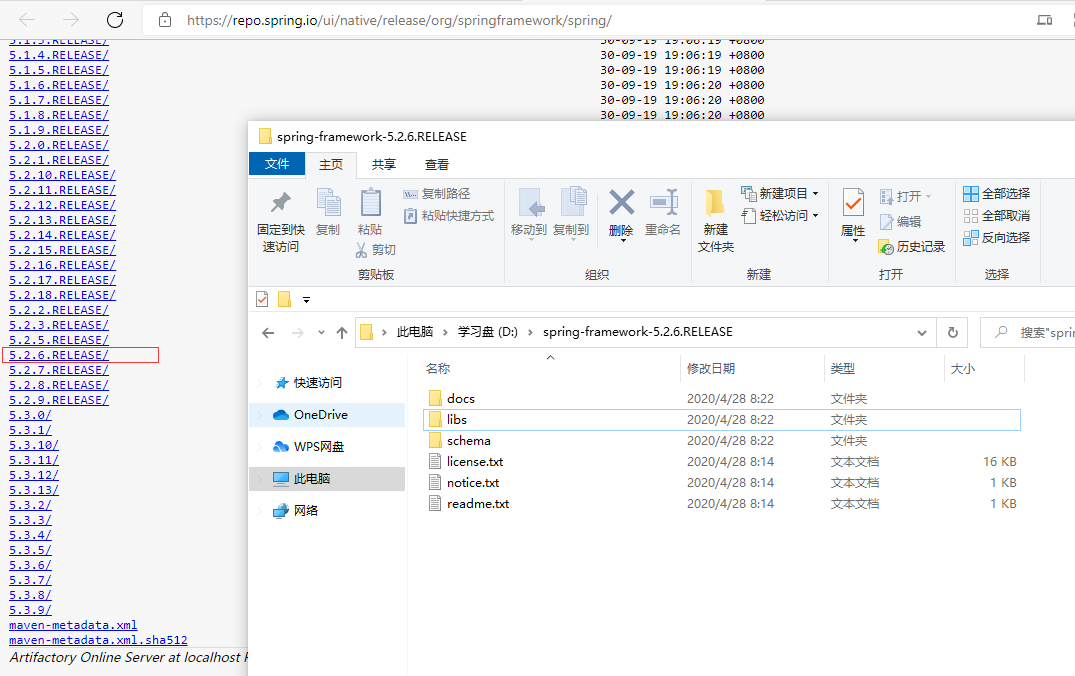This screenshot has width=1075, height=676.
Task: Reload the browser page
Action: 115,20
